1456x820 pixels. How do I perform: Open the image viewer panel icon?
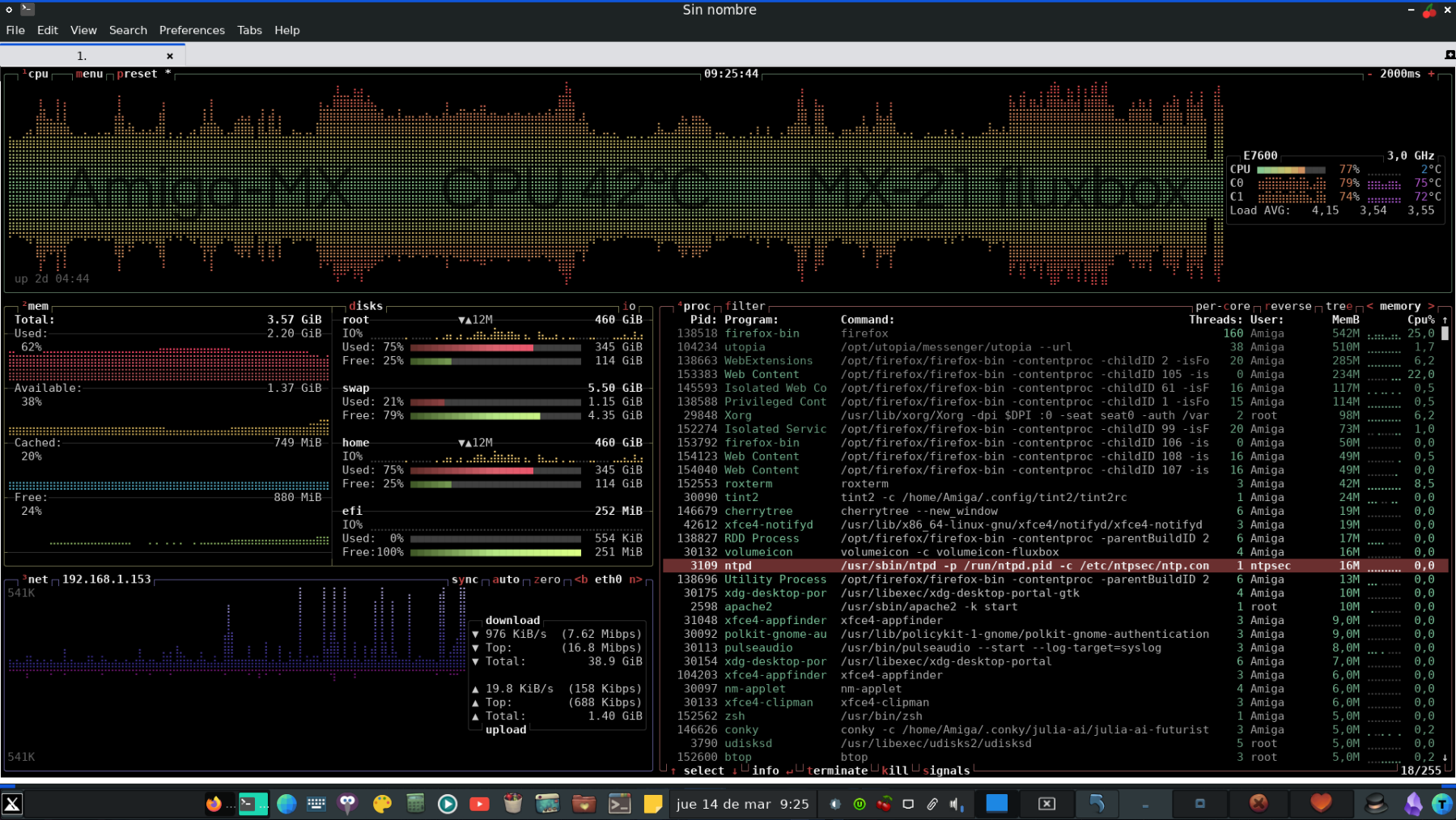[x=547, y=803]
